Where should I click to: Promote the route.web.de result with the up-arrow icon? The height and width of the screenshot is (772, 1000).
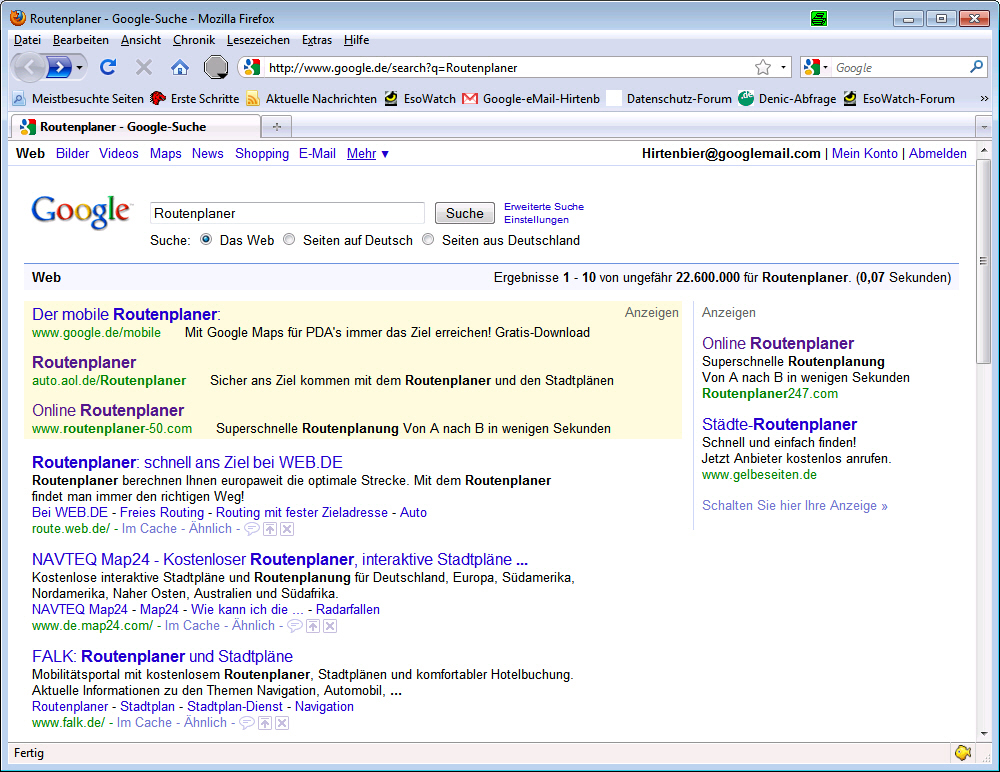[270, 529]
